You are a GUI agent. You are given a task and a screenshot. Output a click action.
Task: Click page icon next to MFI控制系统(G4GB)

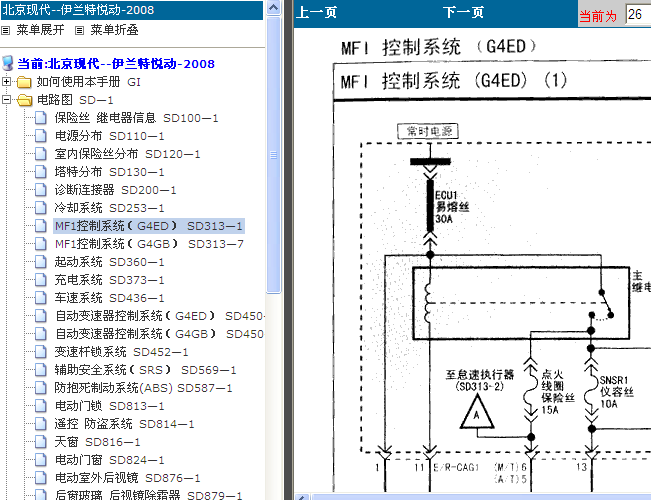click(41, 244)
